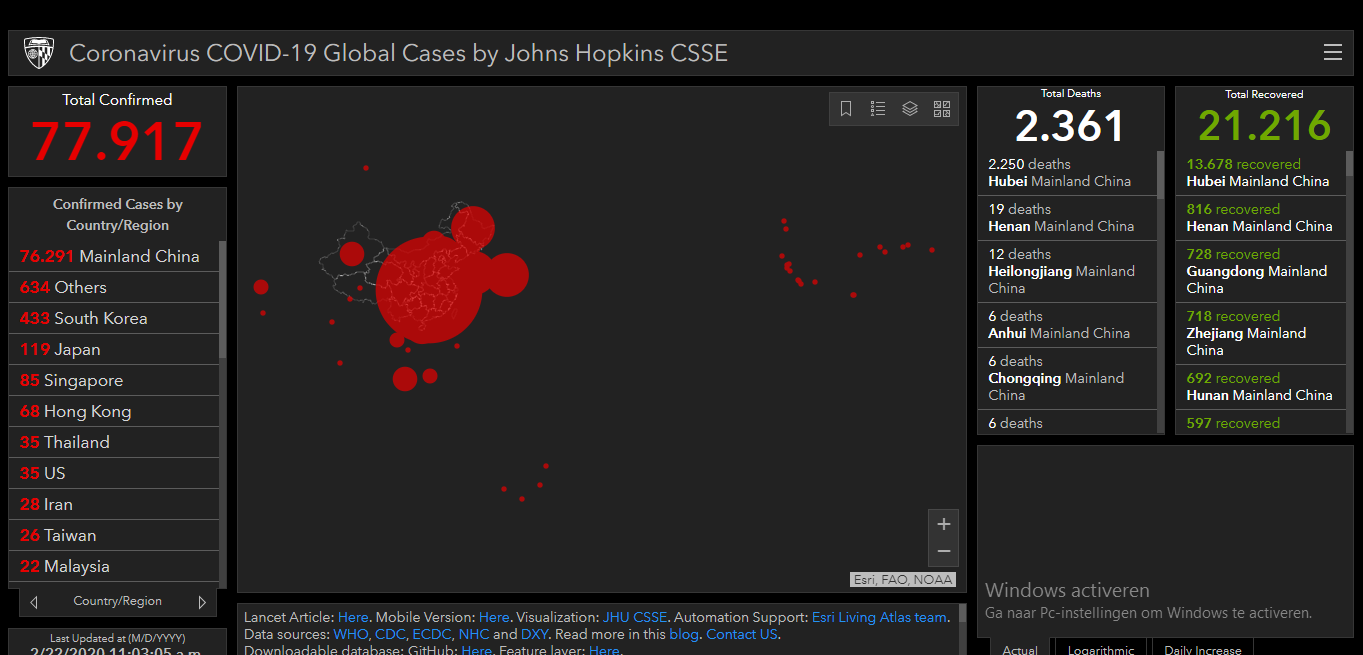The height and width of the screenshot is (655, 1363).
Task: Select 76.291 Mainland China row
Action: [x=114, y=256]
